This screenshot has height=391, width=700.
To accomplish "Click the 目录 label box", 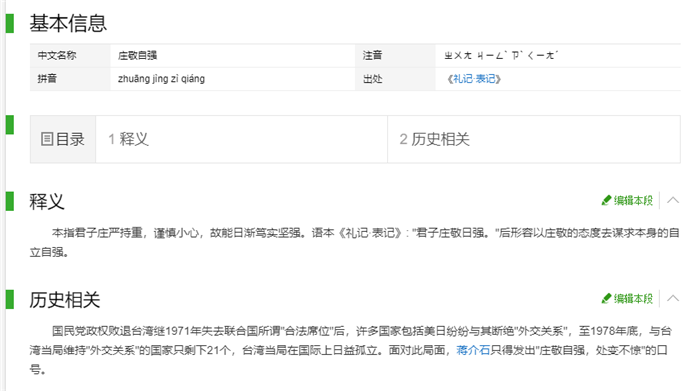I will (x=63, y=139).
